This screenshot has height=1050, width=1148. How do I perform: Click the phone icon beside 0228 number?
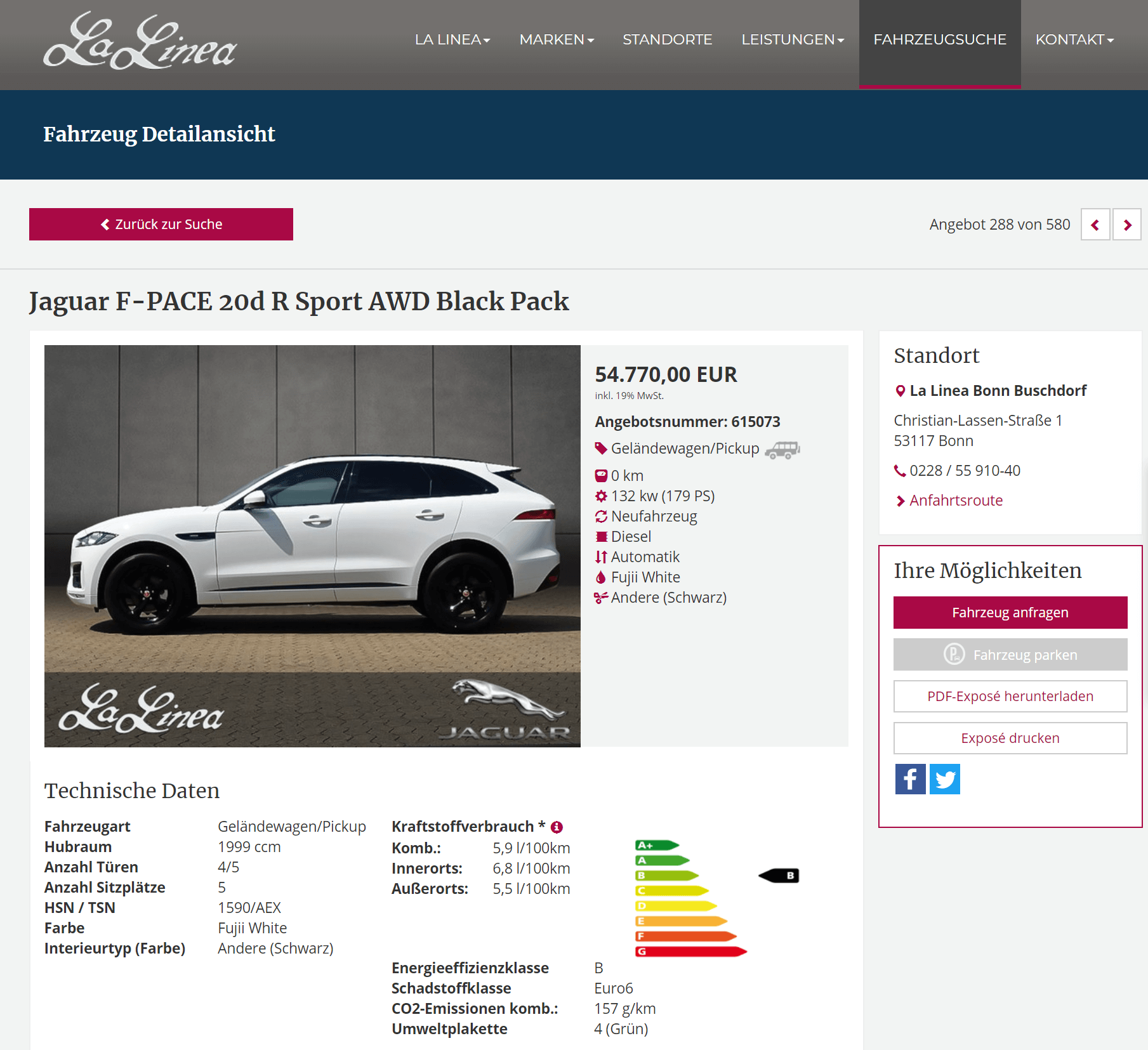click(900, 471)
